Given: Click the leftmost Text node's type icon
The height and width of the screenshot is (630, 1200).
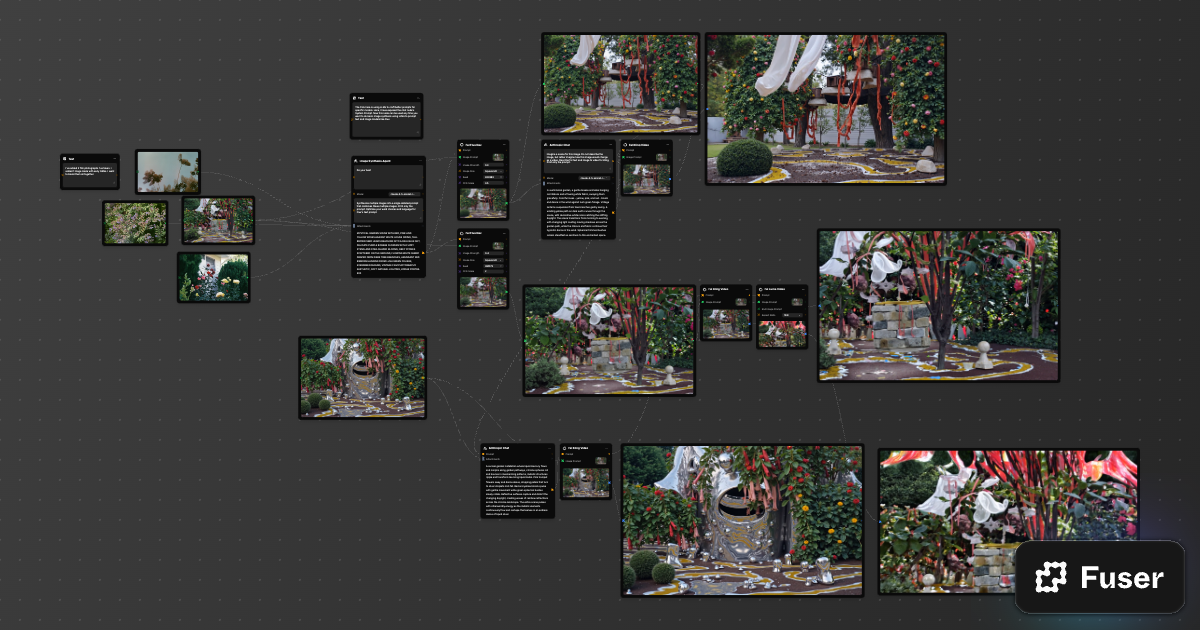Looking at the screenshot, I should [x=65, y=159].
